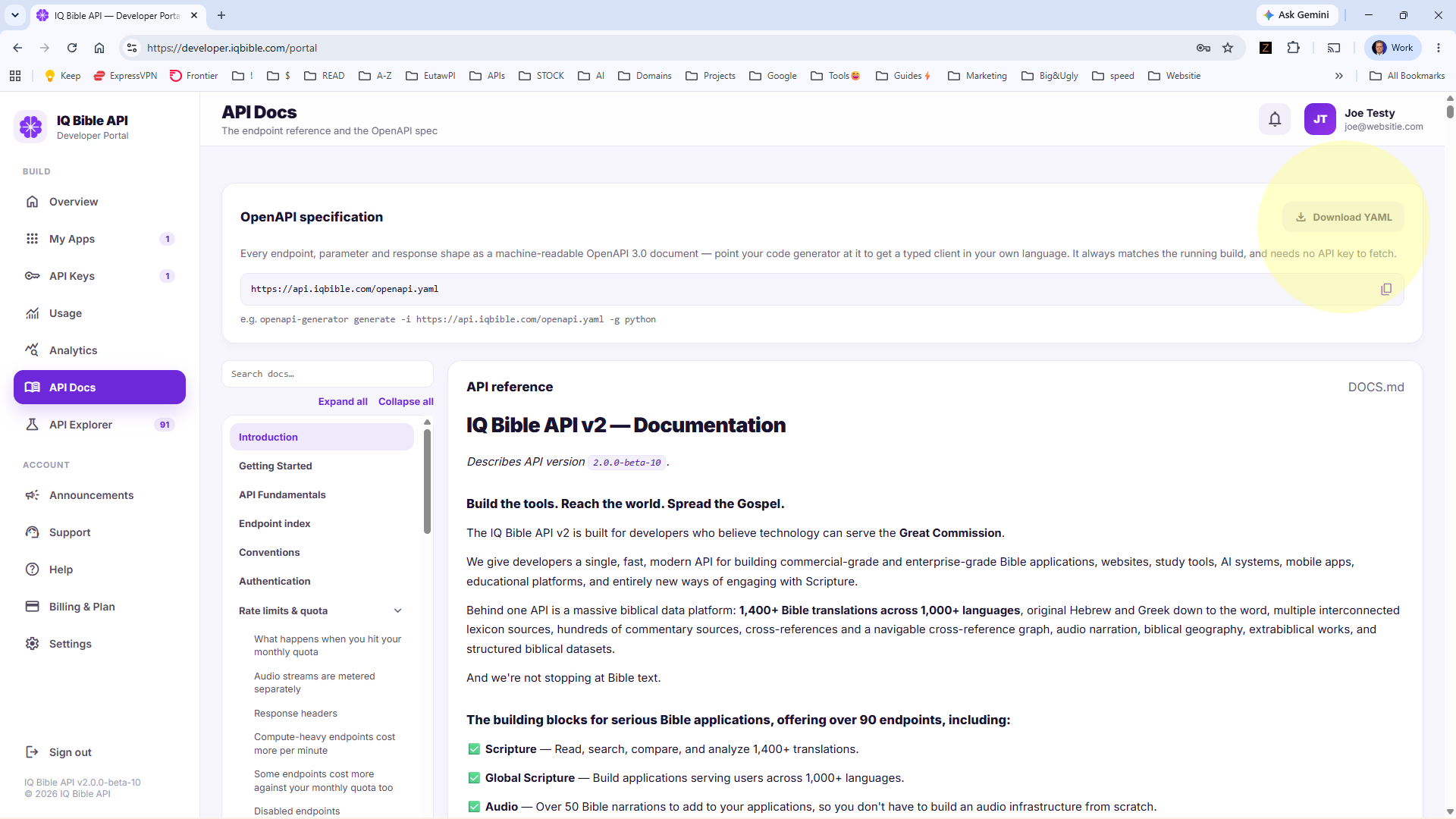Click the notification bell icon

1275,119
